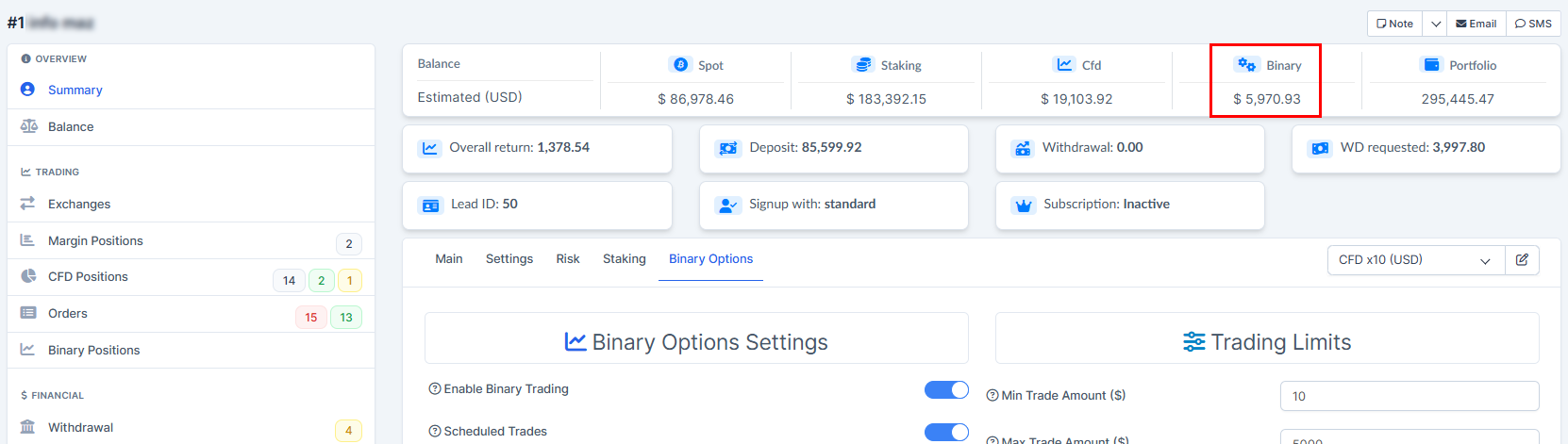Click the Spot wallet coin icon
Image resolution: width=1568 pixels, height=444 pixels.
click(679, 64)
